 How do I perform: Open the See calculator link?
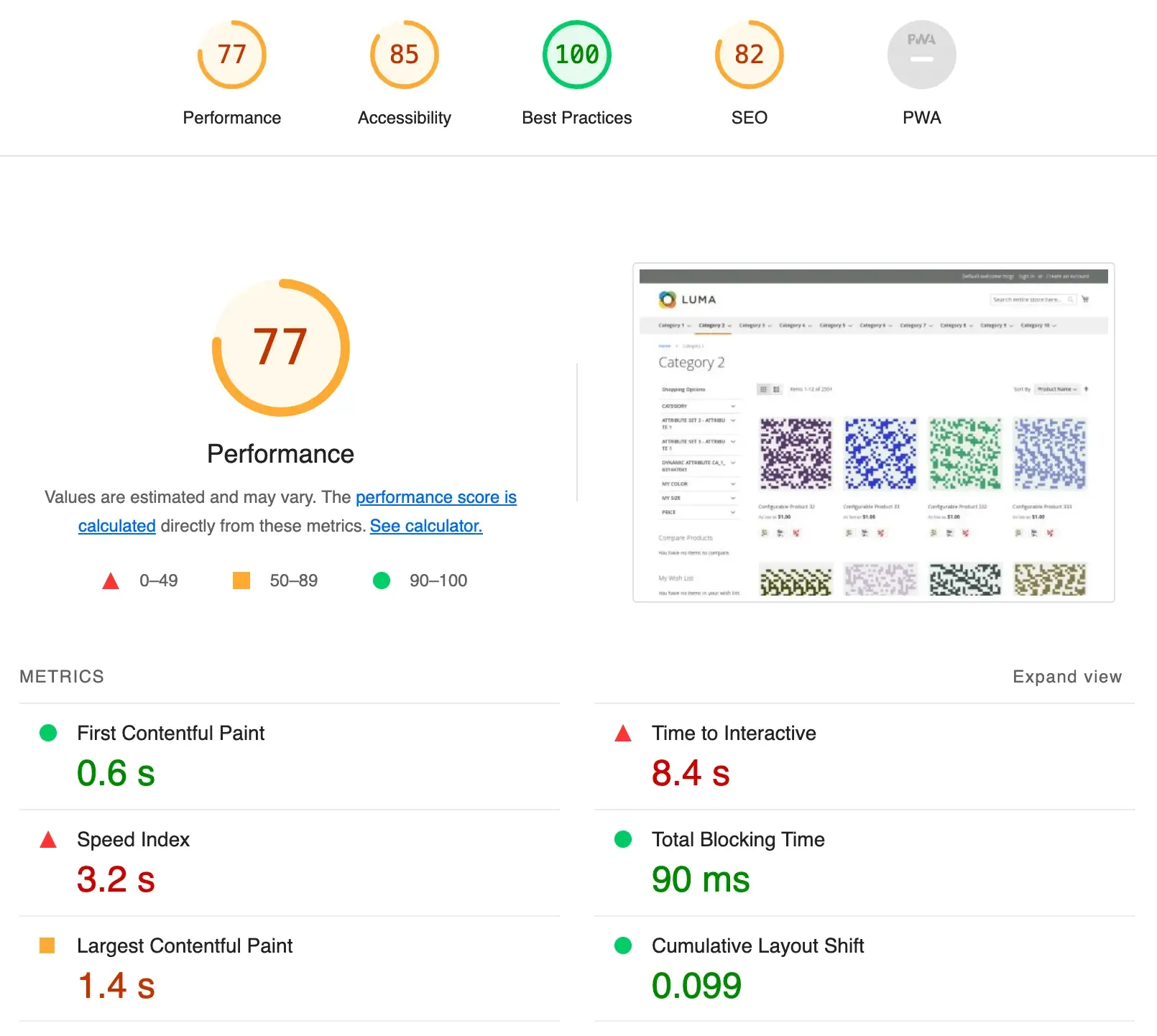pos(425,526)
